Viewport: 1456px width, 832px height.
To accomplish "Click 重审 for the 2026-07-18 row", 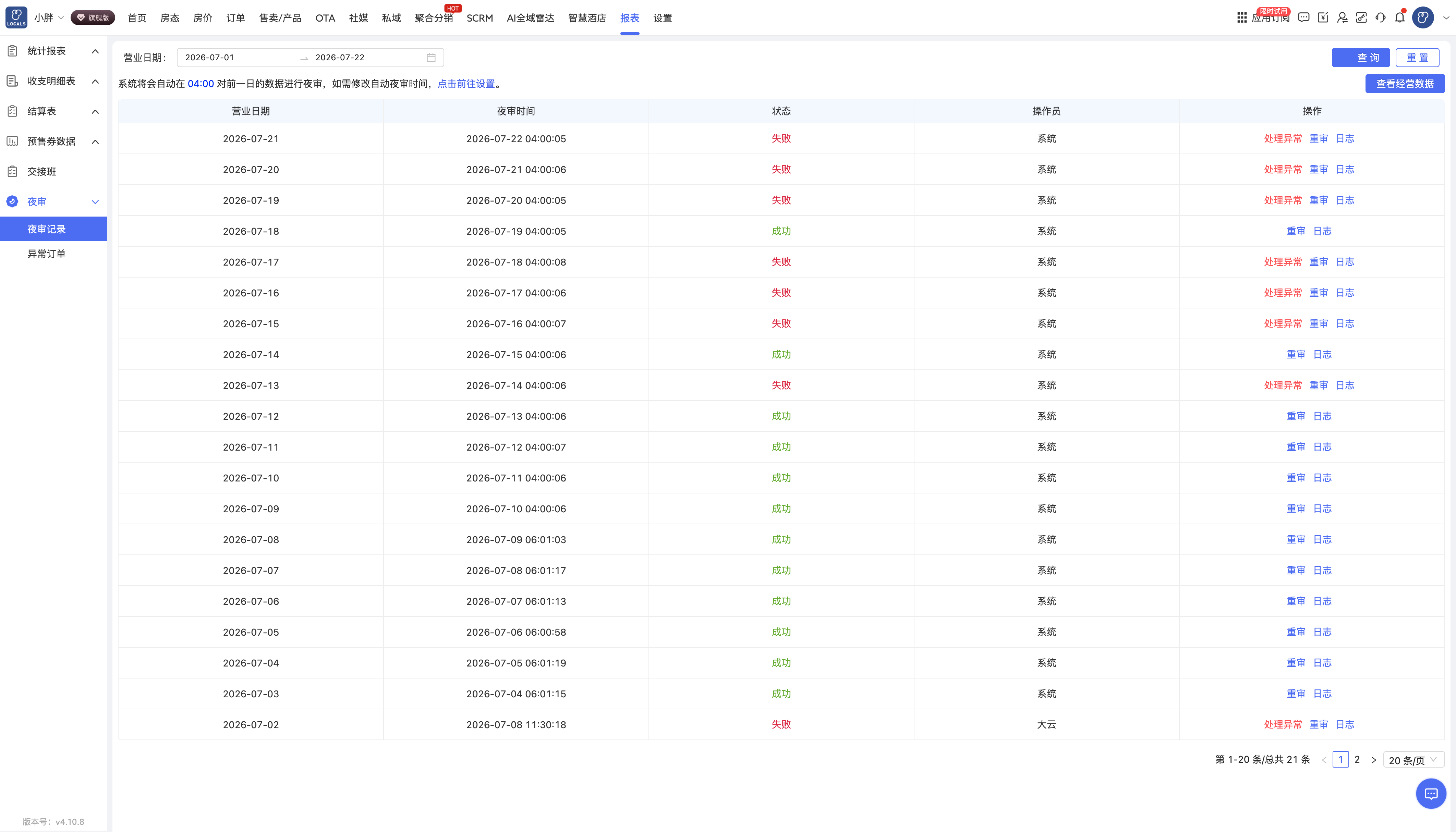I will point(1296,231).
